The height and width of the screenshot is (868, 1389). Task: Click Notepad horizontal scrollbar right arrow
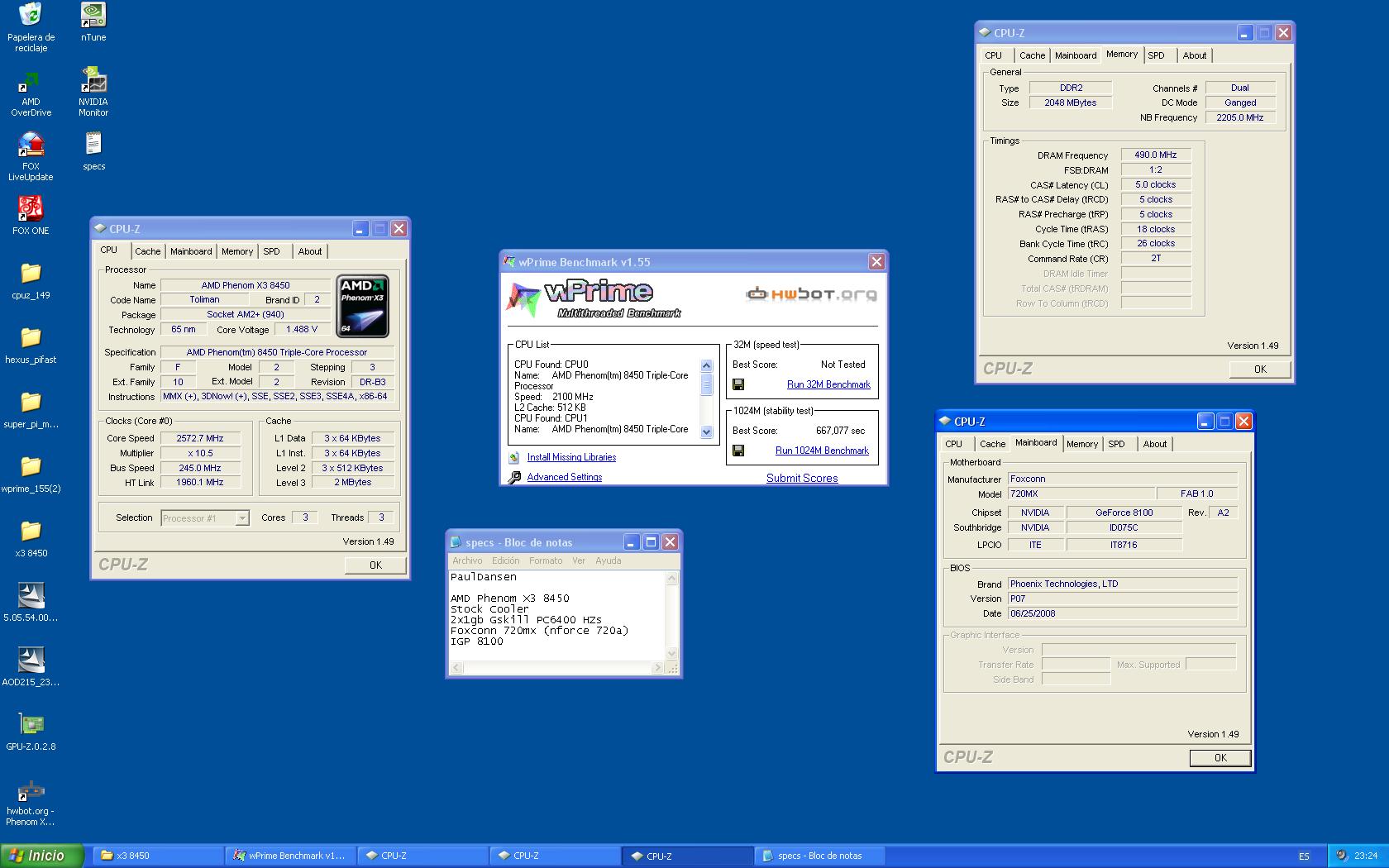click(x=658, y=667)
